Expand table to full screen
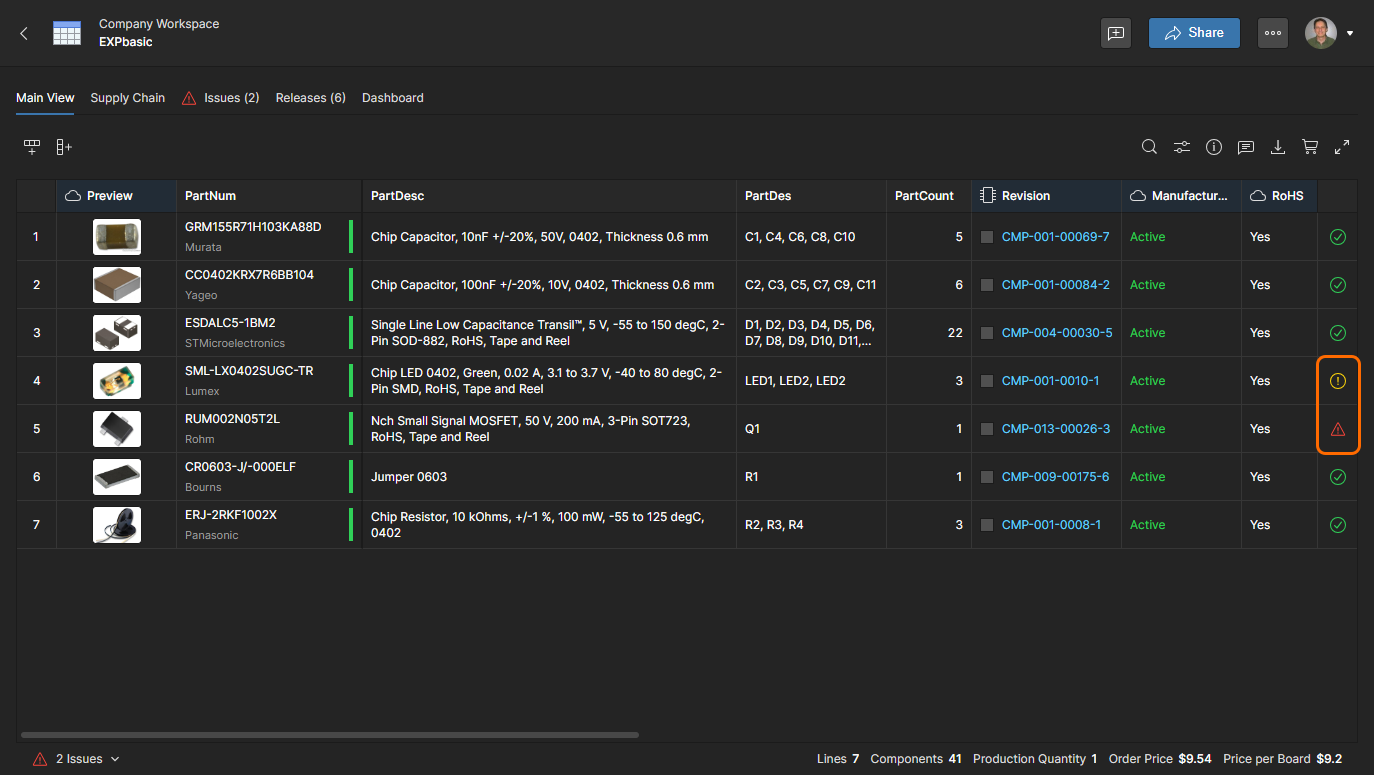This screenshot has height=775, width=1374. (1342, 147)
